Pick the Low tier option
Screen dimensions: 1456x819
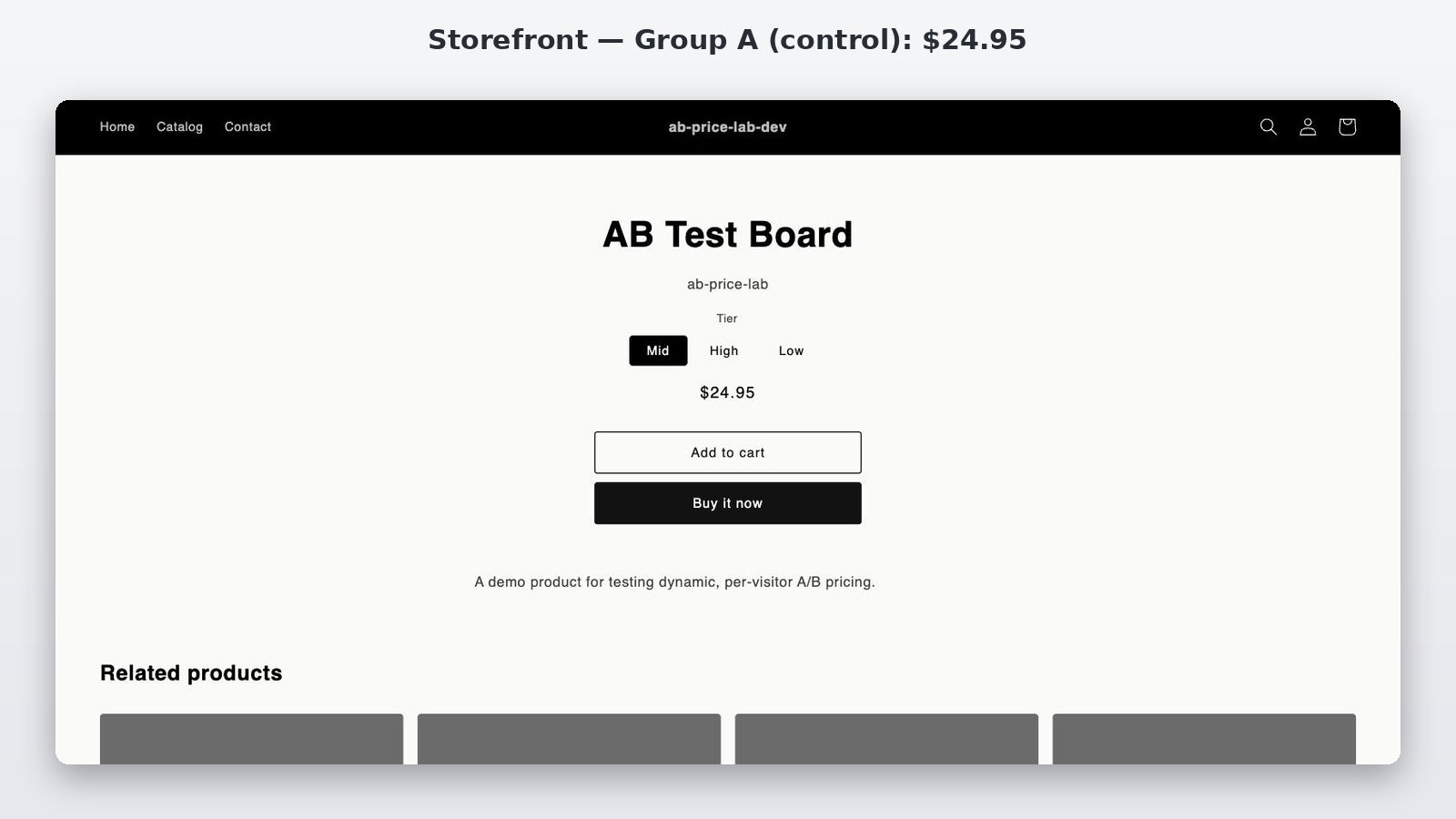pyautogui.click(x=791, y=350)
